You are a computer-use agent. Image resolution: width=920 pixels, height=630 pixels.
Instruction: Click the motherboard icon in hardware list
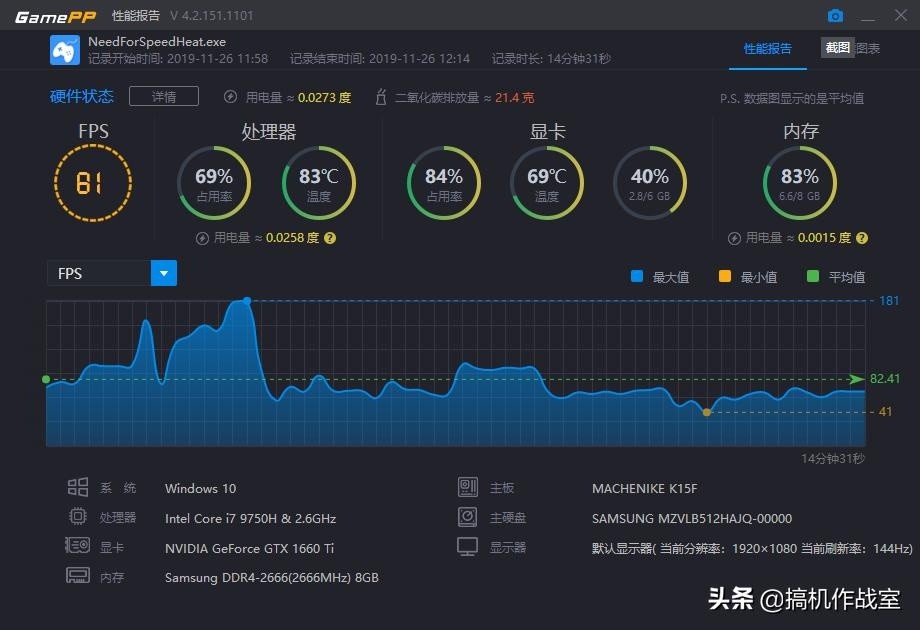[467, 488]
